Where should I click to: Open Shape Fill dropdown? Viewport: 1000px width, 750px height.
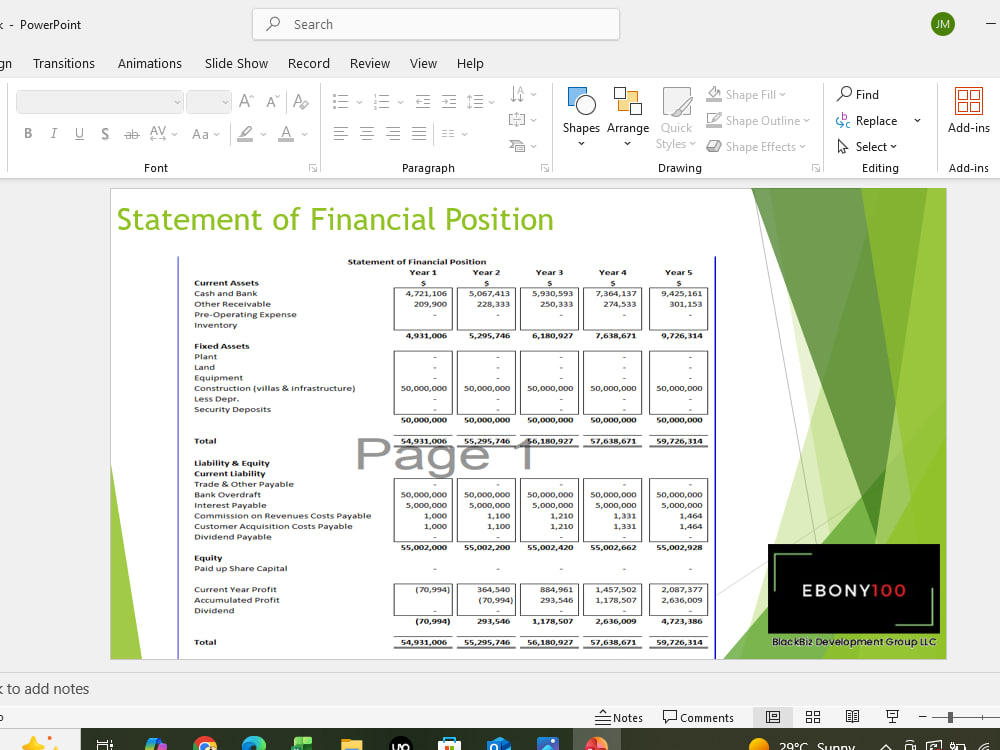(746, 94)
